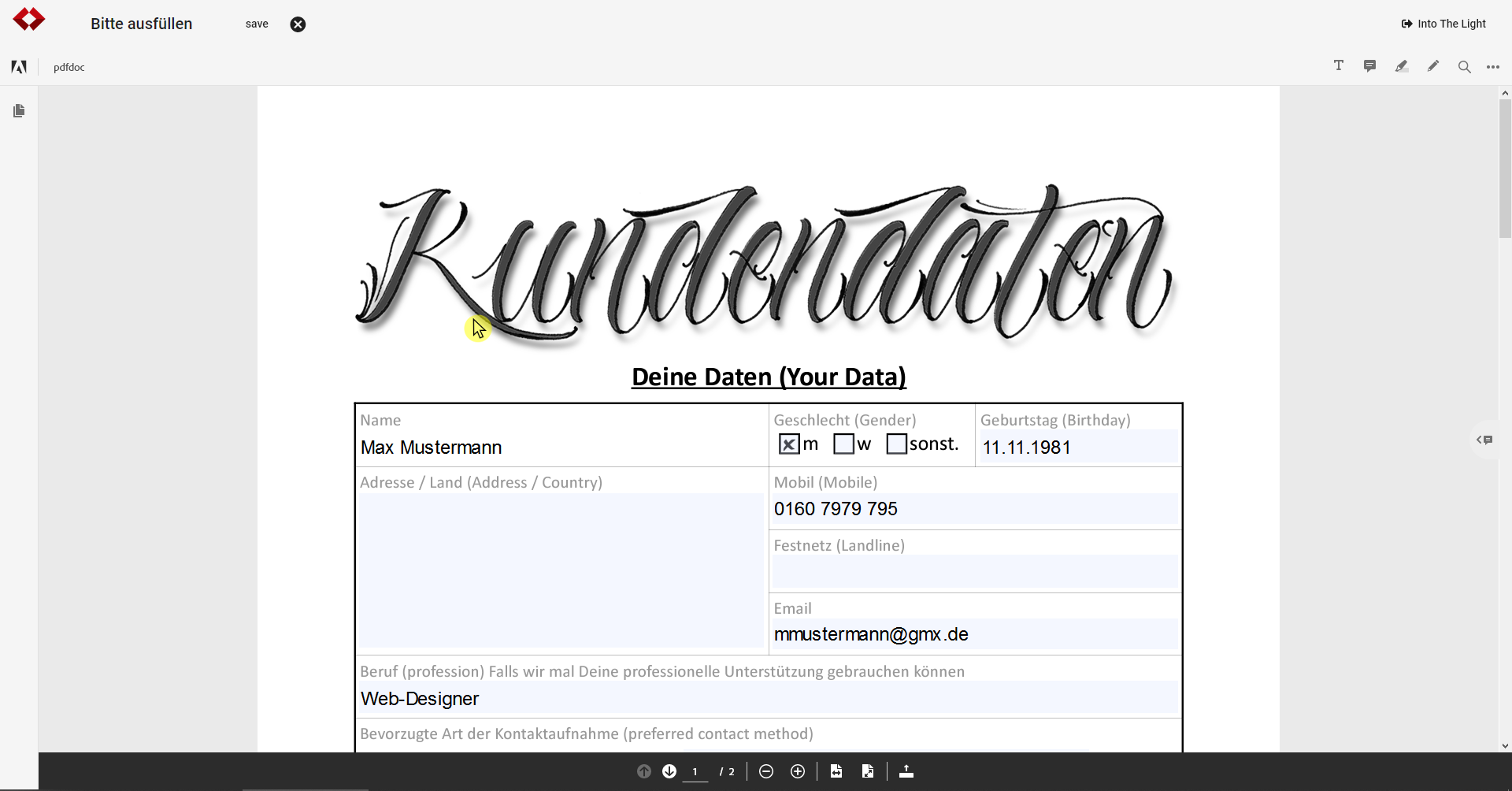Select the Comment note tool
Viewport: 1512px width, 791px height.
1370,66
